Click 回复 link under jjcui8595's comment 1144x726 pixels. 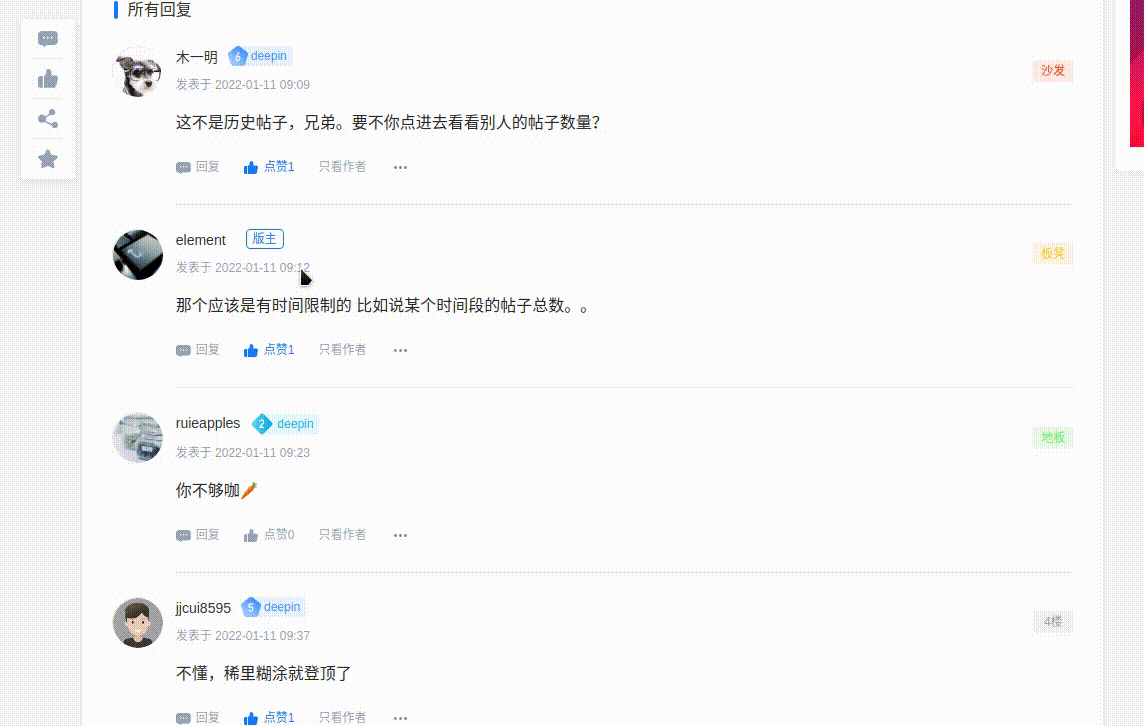click(207, 717)
